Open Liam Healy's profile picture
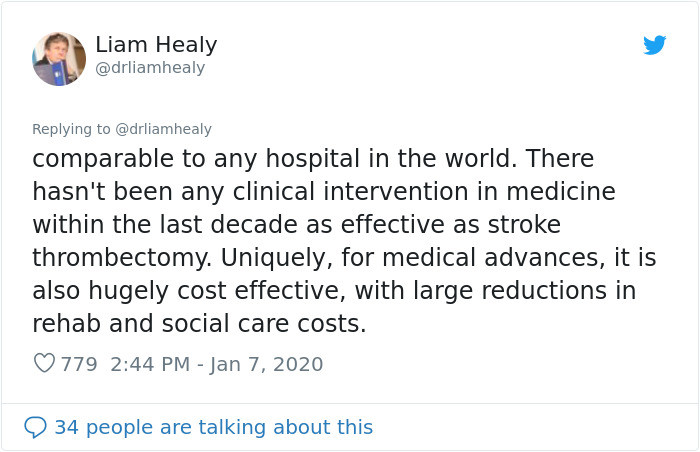The width and height of the screenshot is (700, 452). [x=59, y=59]
